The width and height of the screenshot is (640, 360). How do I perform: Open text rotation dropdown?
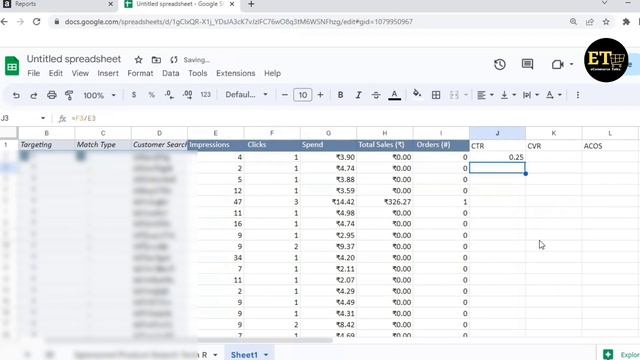(x=554, y=95)
